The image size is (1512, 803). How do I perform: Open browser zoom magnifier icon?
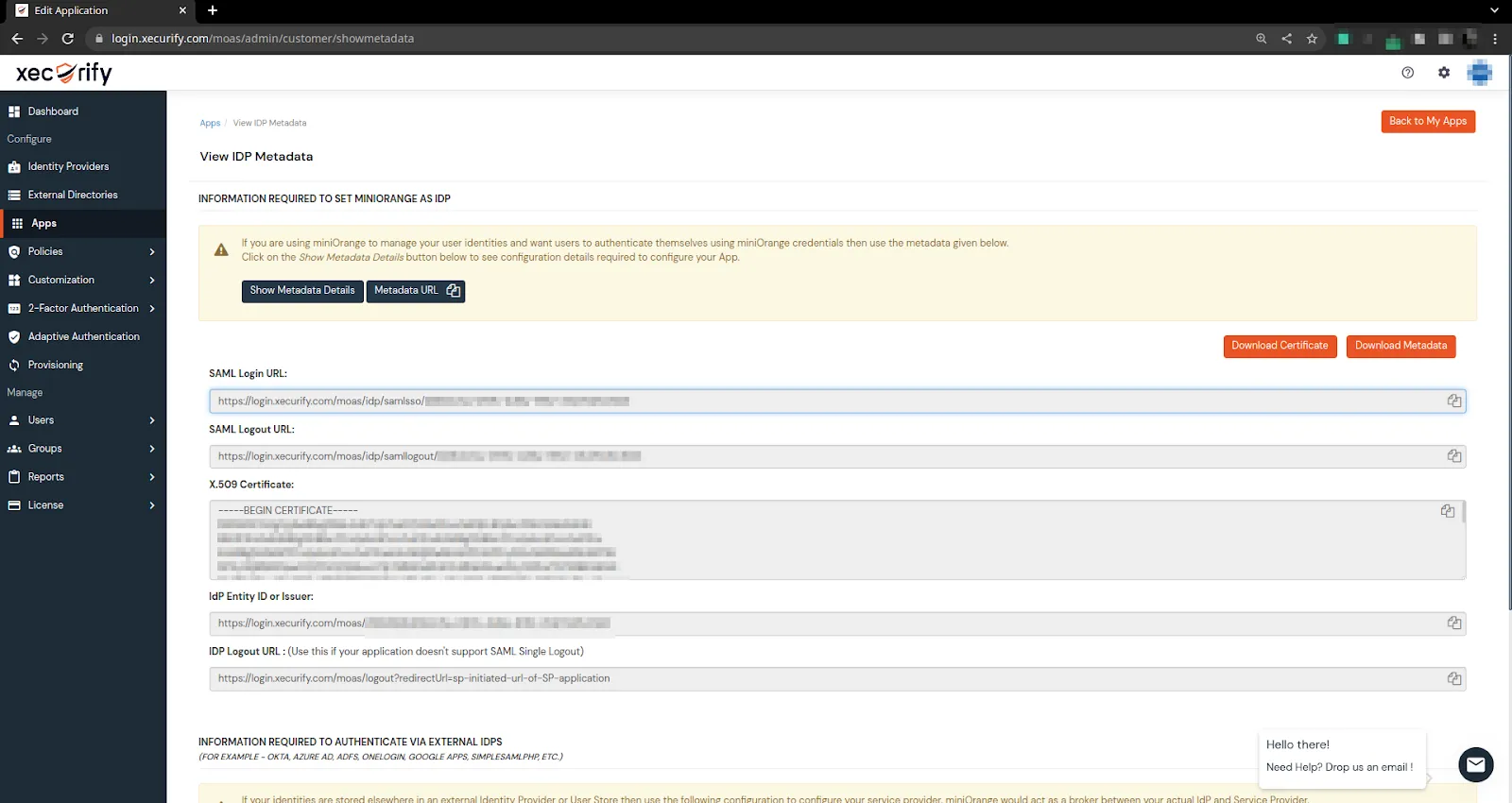coord(1261,39)
